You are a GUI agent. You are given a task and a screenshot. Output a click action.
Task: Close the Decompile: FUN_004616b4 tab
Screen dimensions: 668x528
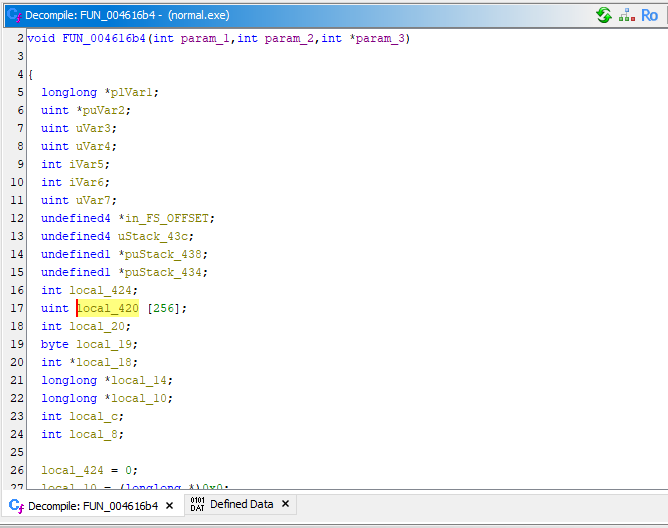click(x=169, y=506)
